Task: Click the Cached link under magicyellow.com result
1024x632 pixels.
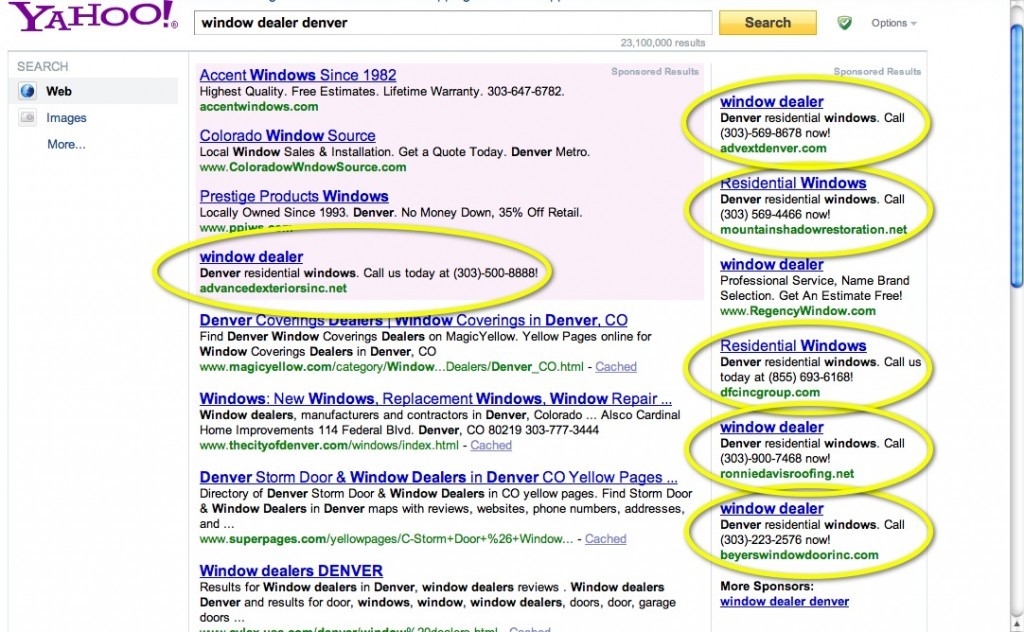Action: click(x=616, y=366)
